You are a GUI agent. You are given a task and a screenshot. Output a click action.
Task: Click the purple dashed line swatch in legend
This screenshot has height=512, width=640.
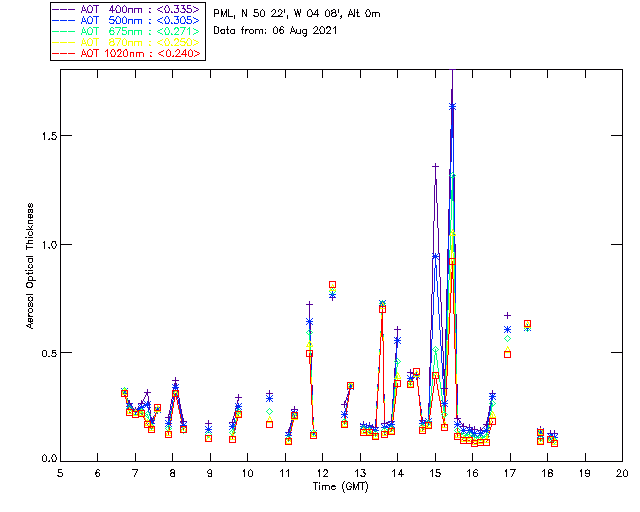point(64,9)
